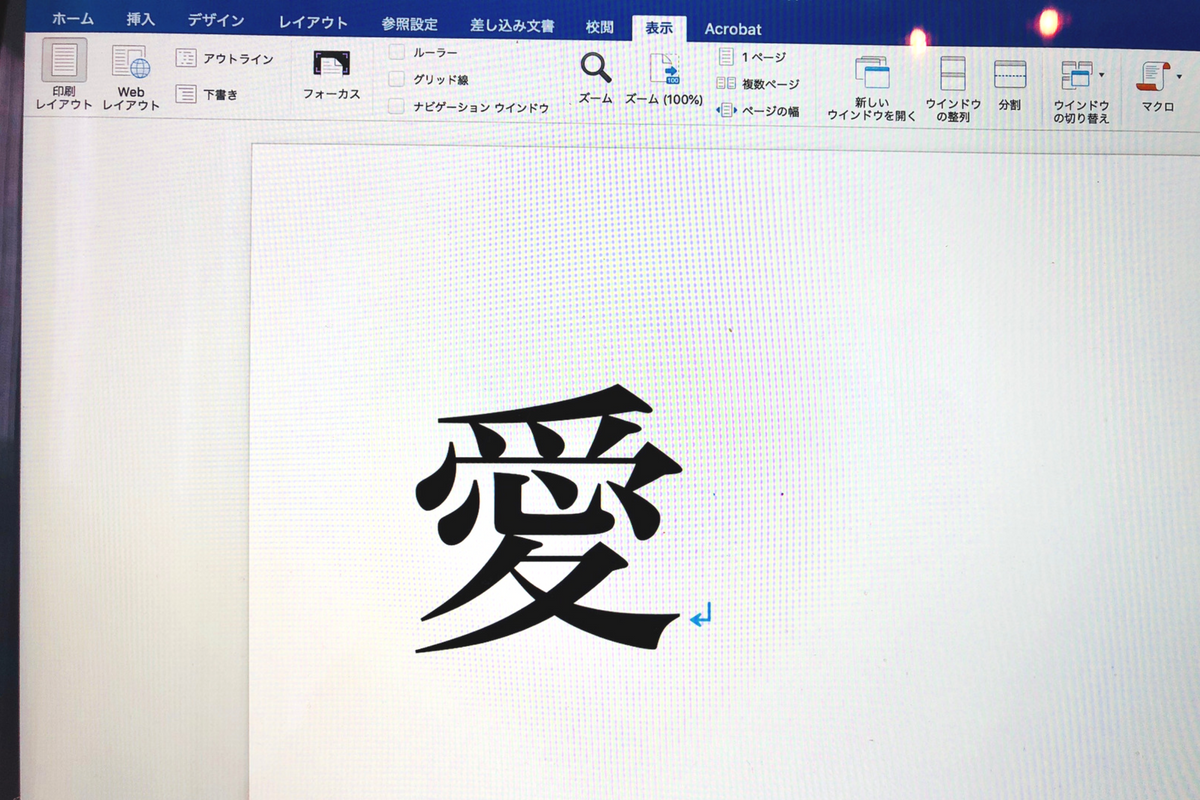
Task: Switch to 印刷レイアウト view
Action: pos(64,74)
